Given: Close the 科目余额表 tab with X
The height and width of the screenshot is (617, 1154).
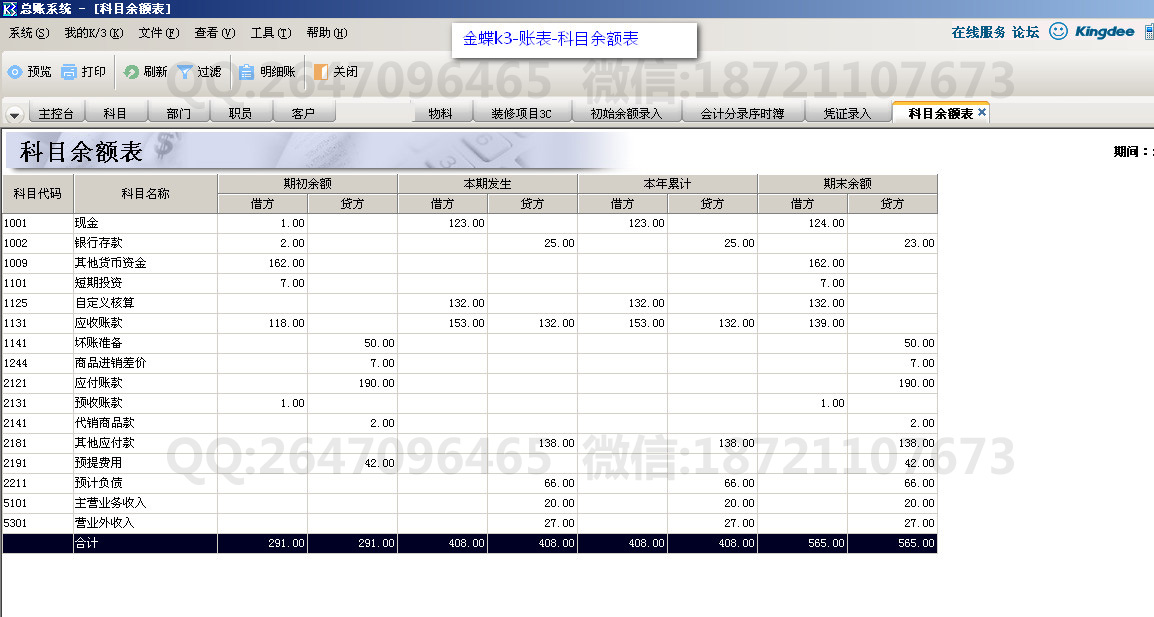Looking at the screenshot, I should point(982,113).
